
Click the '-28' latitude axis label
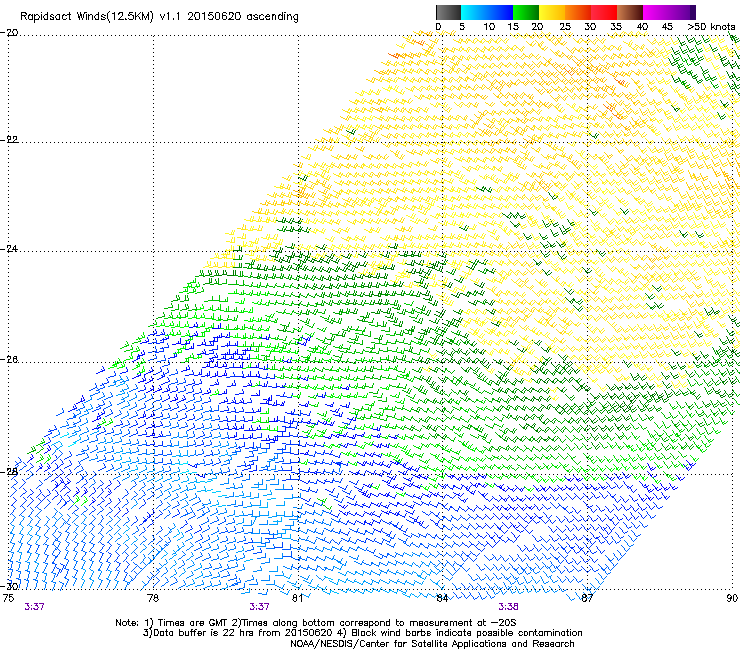(x=9, y=471)
